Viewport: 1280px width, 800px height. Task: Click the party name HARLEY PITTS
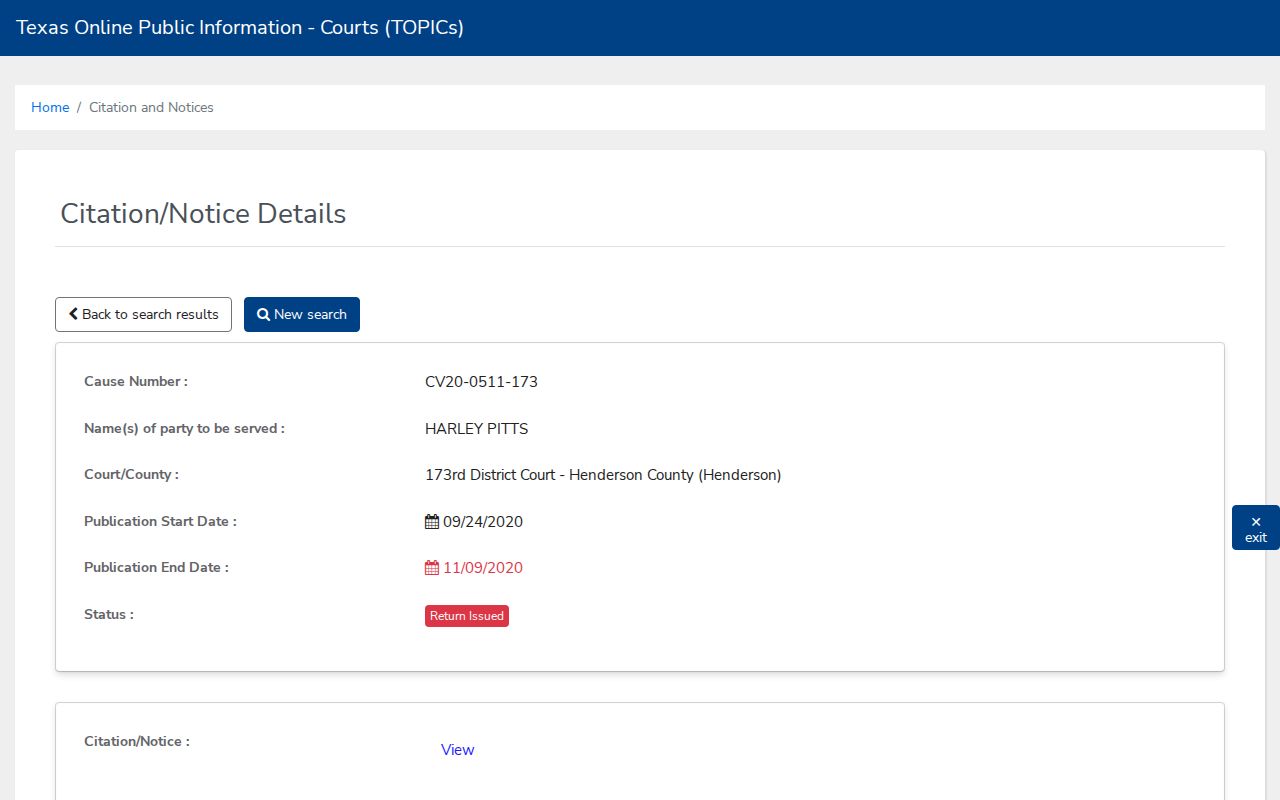476,429
